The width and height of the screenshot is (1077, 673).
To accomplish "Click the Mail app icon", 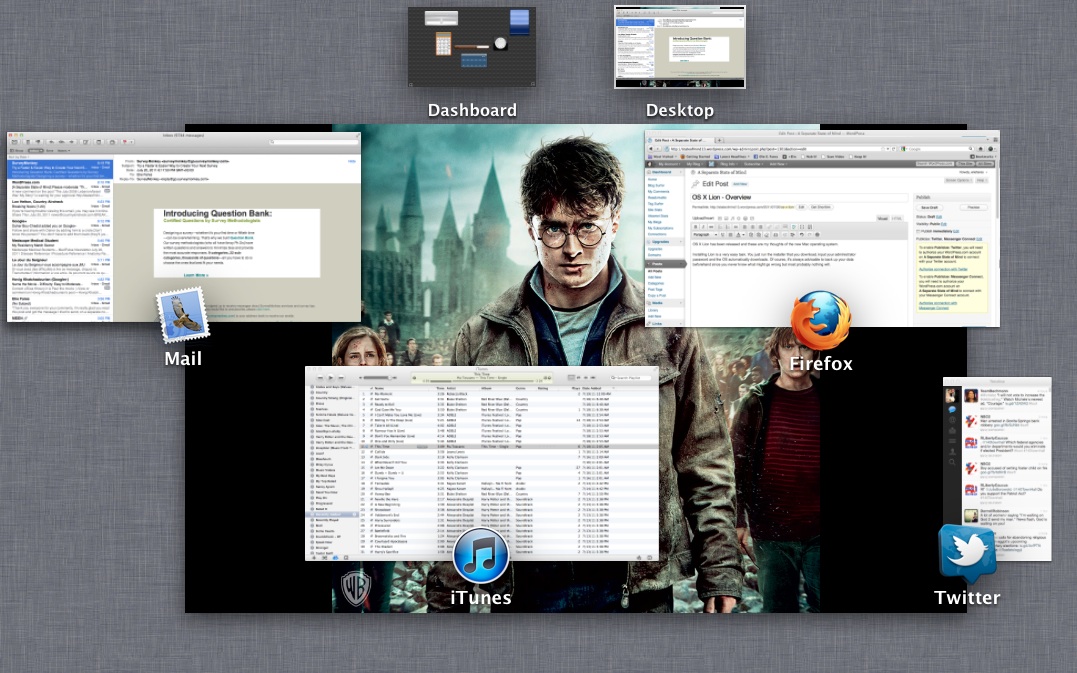I will coord(182,317).
